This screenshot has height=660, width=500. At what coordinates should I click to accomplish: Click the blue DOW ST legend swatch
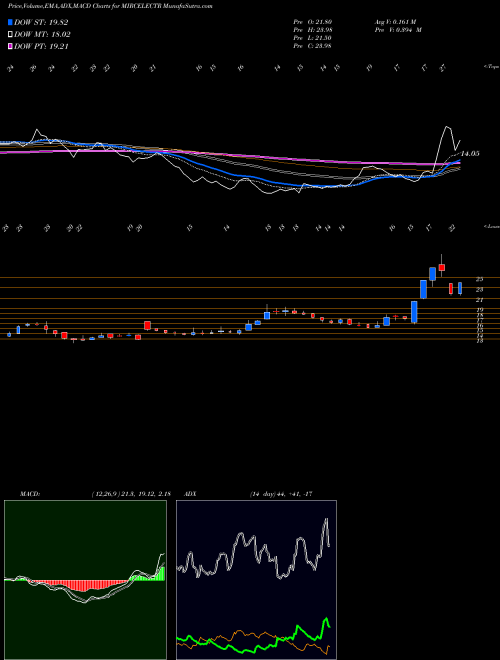coord(11,22)
